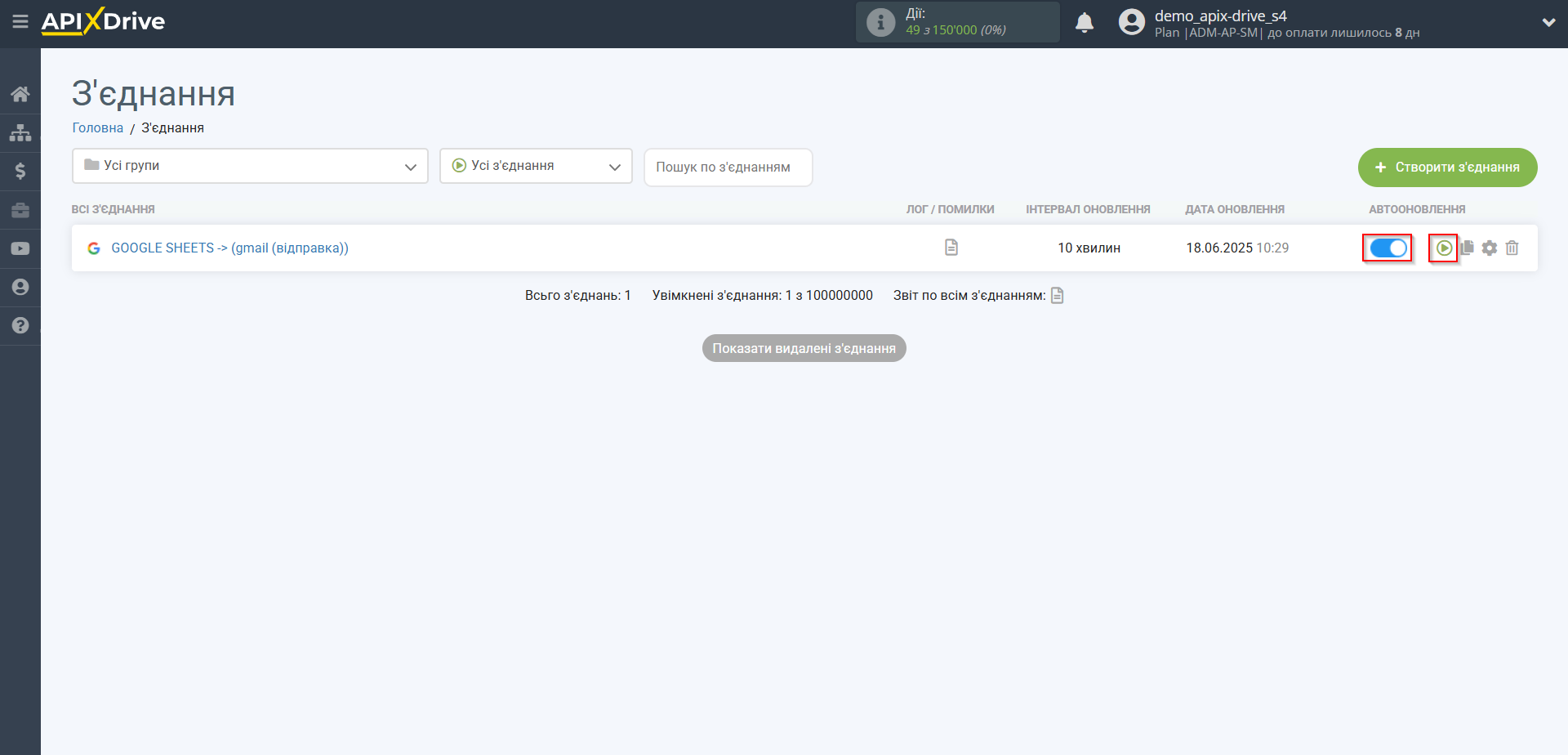Viewport: 1568px width, 755px height.
Task: Open the report for all connections icon
Action: (x=1058, y=295)
